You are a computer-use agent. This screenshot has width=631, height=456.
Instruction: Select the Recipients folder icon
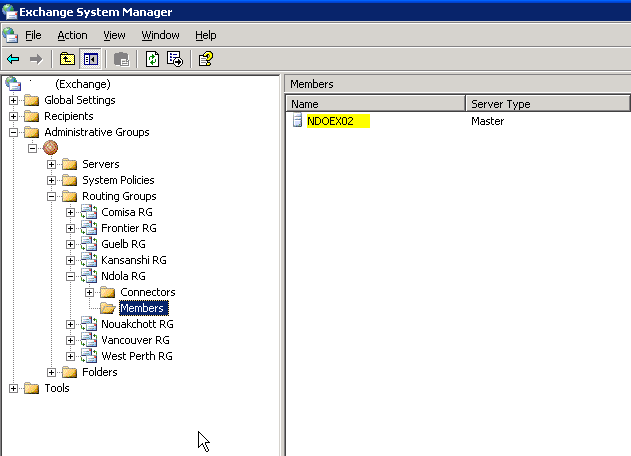[31, 116]
